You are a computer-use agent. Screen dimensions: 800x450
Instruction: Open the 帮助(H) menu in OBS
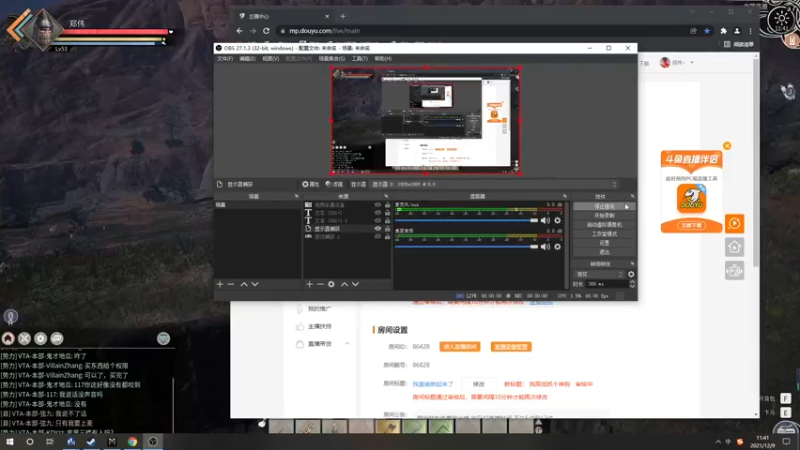[383, 59]
